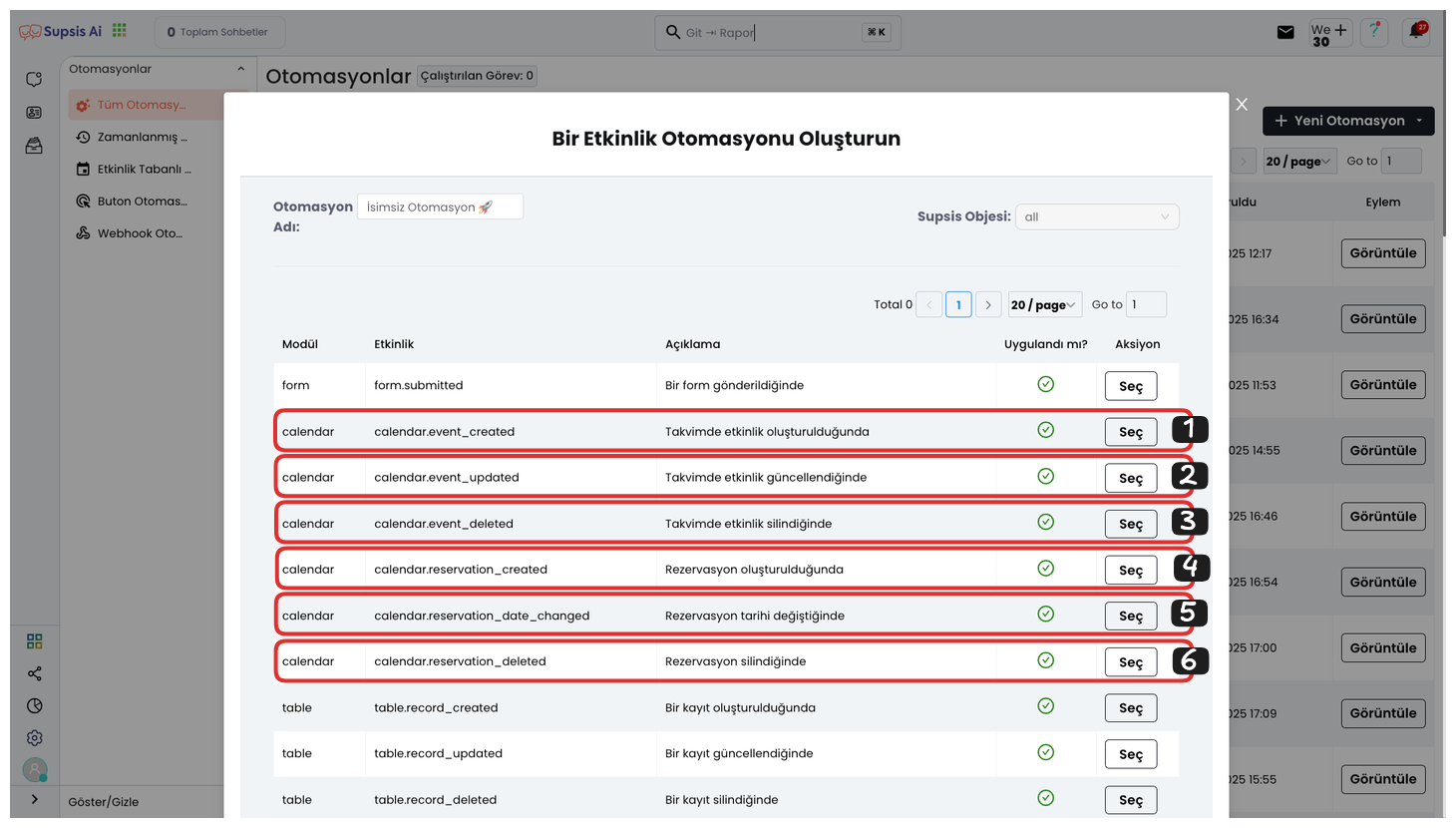Open the dialog's 20 / page selector
Screen dimensions: 1456x828
point(1044,304)
